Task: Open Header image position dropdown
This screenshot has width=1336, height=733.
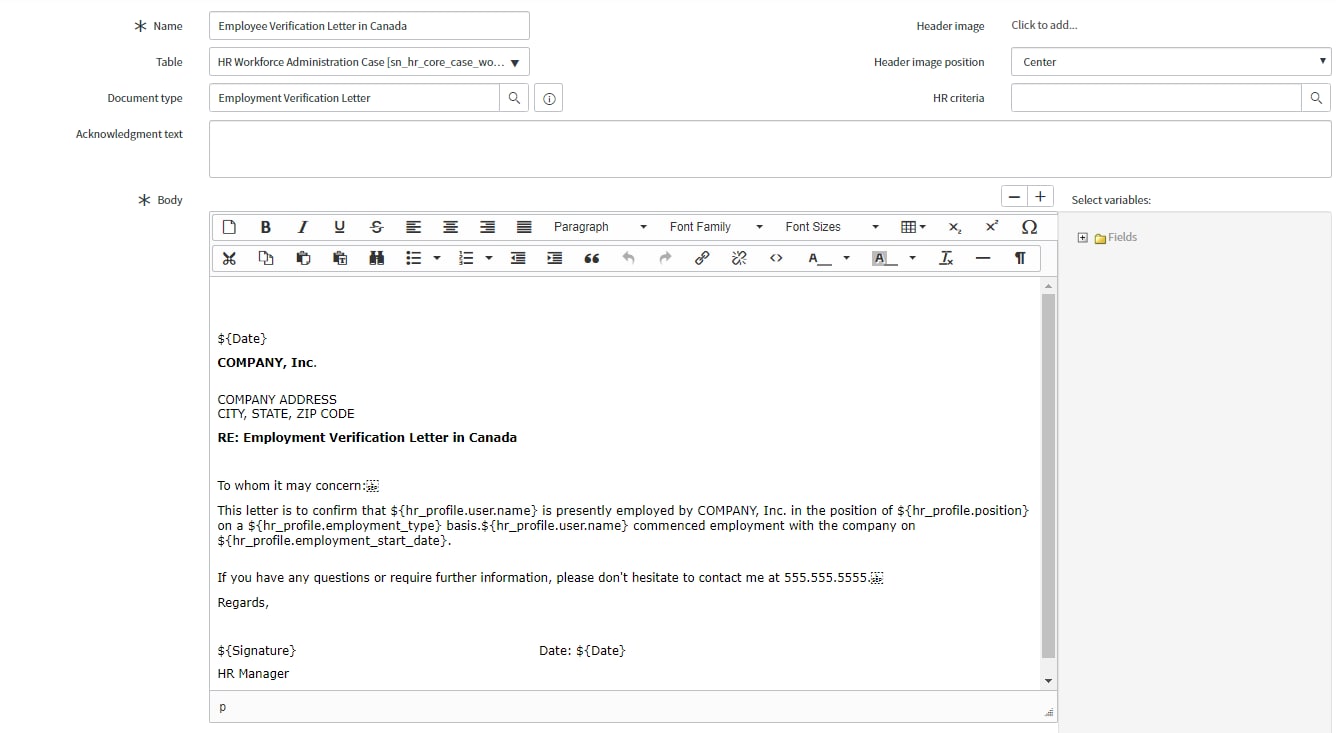Action: coord(1171,62)
